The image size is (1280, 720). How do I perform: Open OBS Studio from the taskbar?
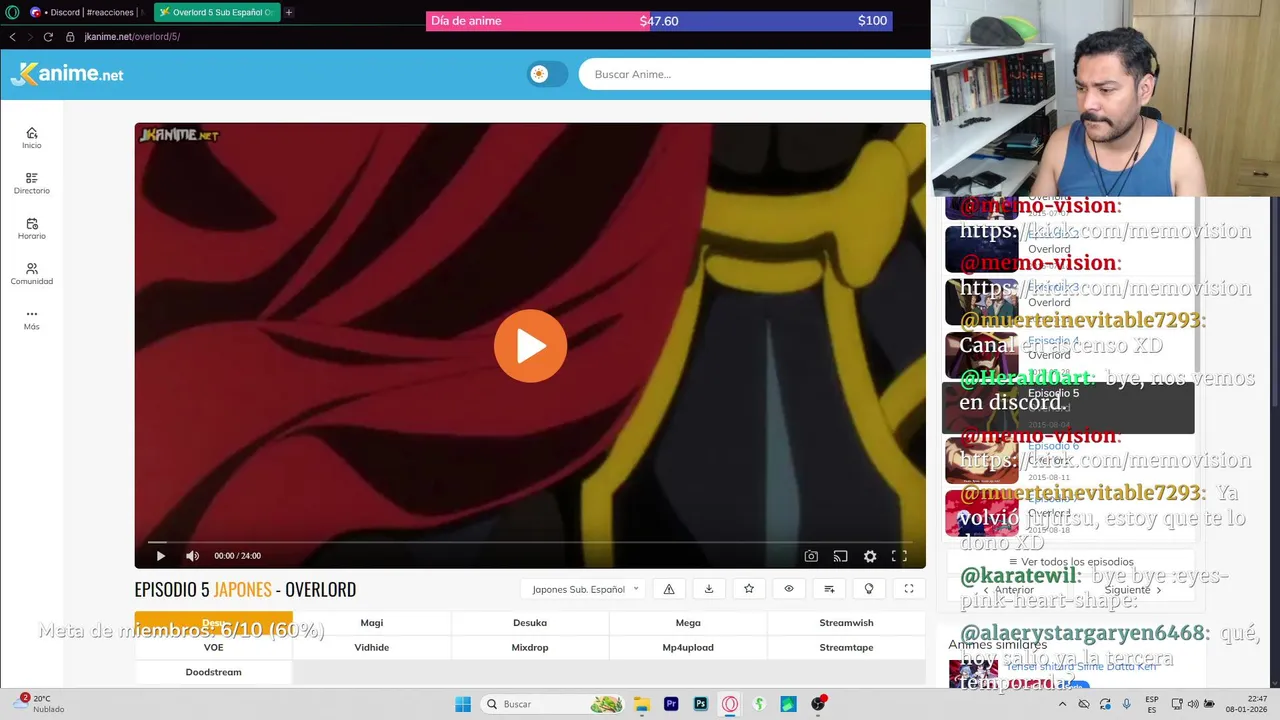[x=818, y=704]
